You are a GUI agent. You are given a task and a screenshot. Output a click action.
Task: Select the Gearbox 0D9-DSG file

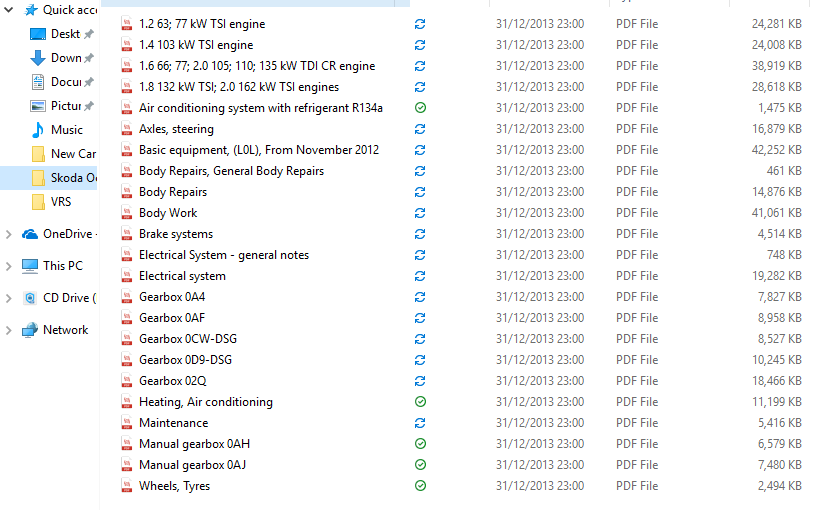185,360
